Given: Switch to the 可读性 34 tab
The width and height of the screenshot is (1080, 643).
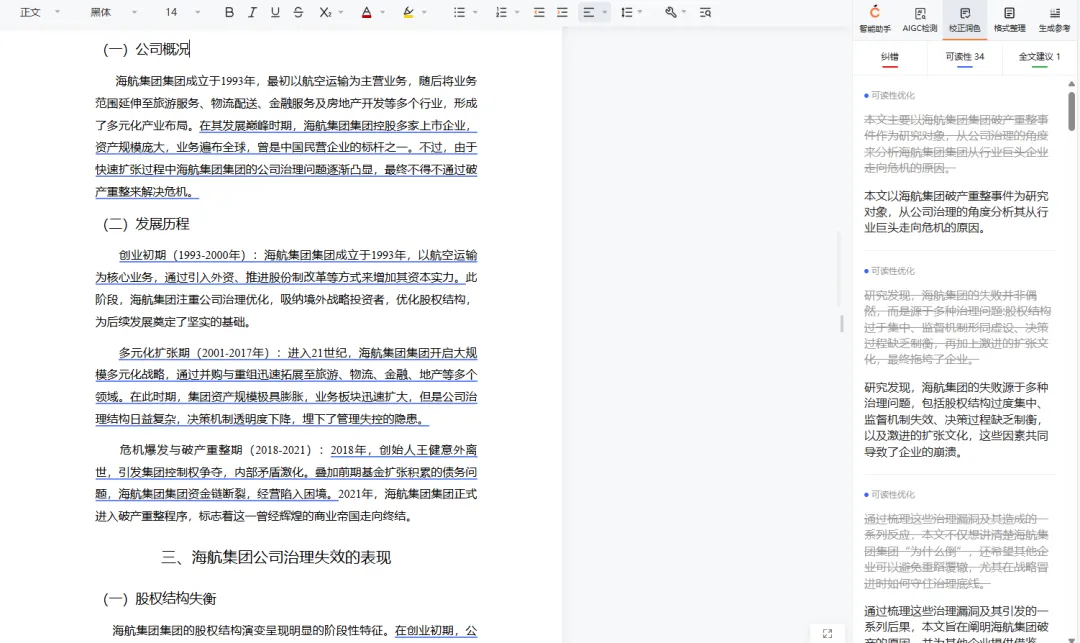Looking at the screenshot, I should [x=964, y=58].
